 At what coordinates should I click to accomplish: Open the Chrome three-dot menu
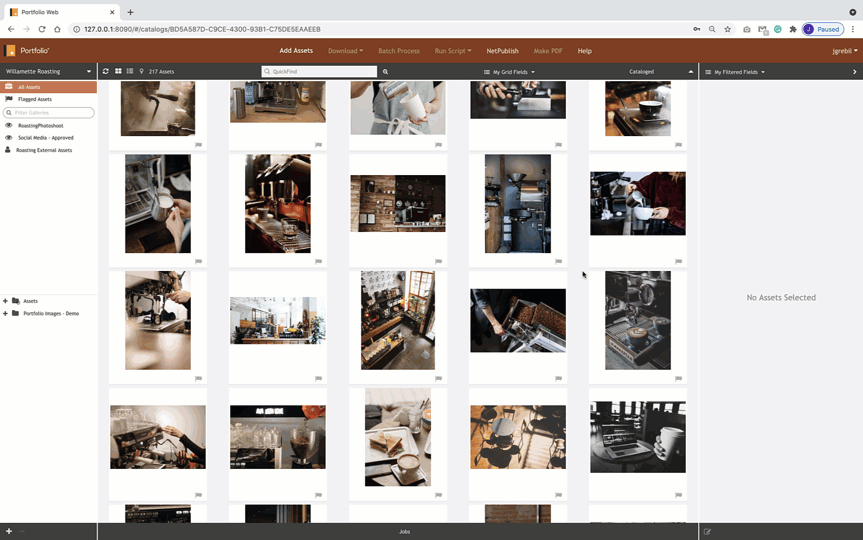[853, 29]
